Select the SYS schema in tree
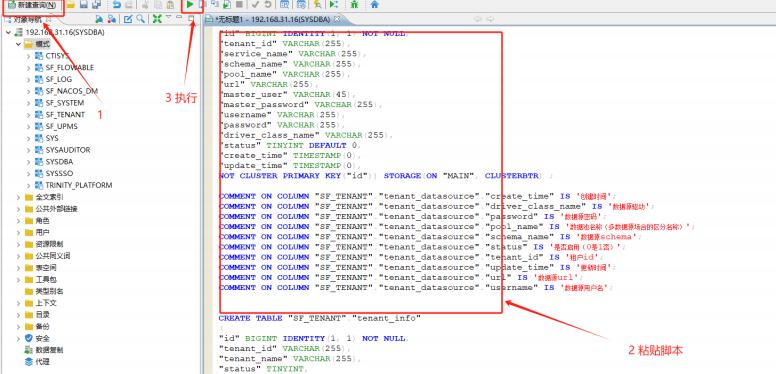Viewport: 776px width, 374px height. (x=52, y=138)
